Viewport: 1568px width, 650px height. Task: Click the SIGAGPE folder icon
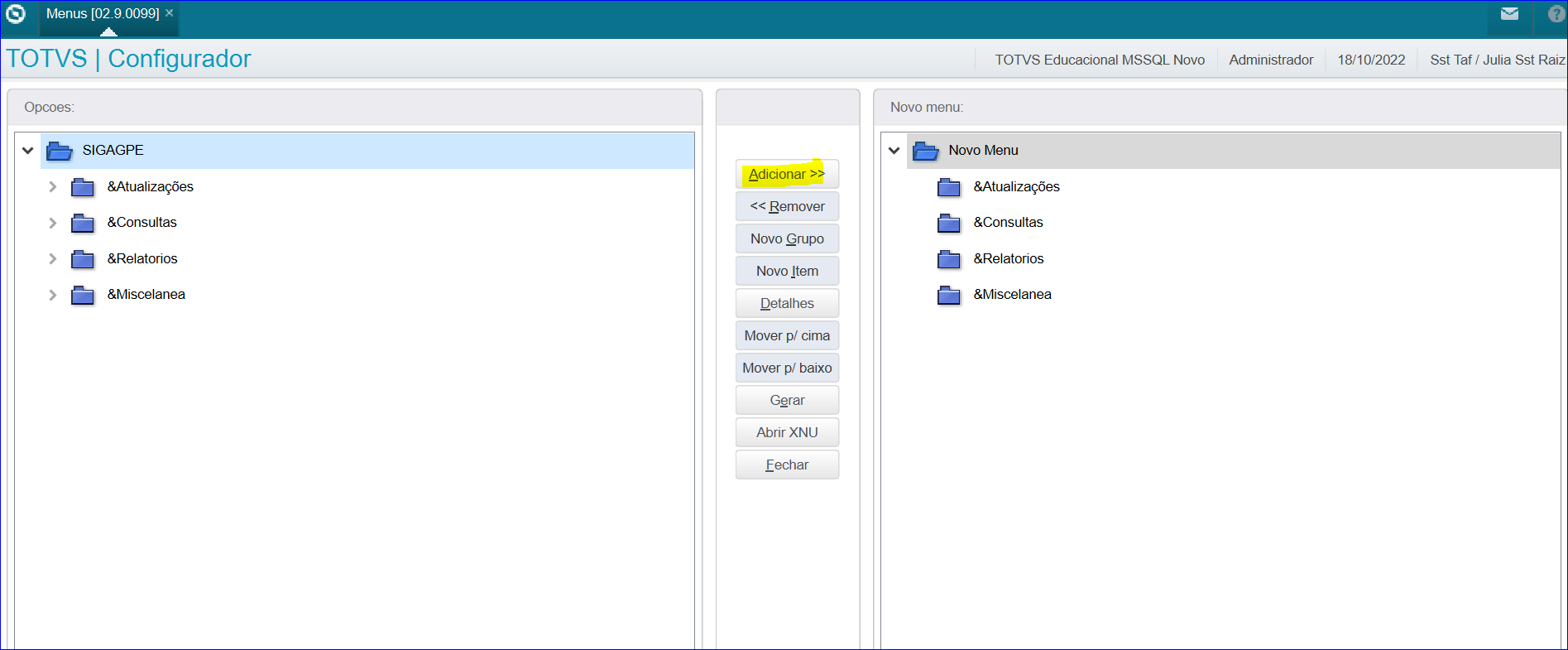60,151
